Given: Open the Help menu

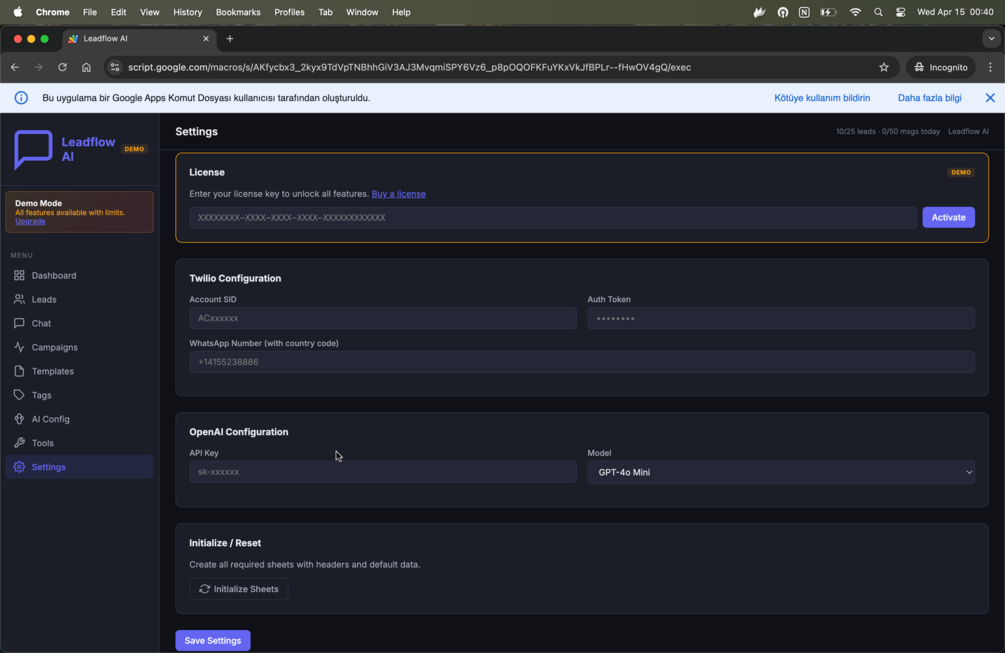Looking at the screenshot, I should [401, 12].
